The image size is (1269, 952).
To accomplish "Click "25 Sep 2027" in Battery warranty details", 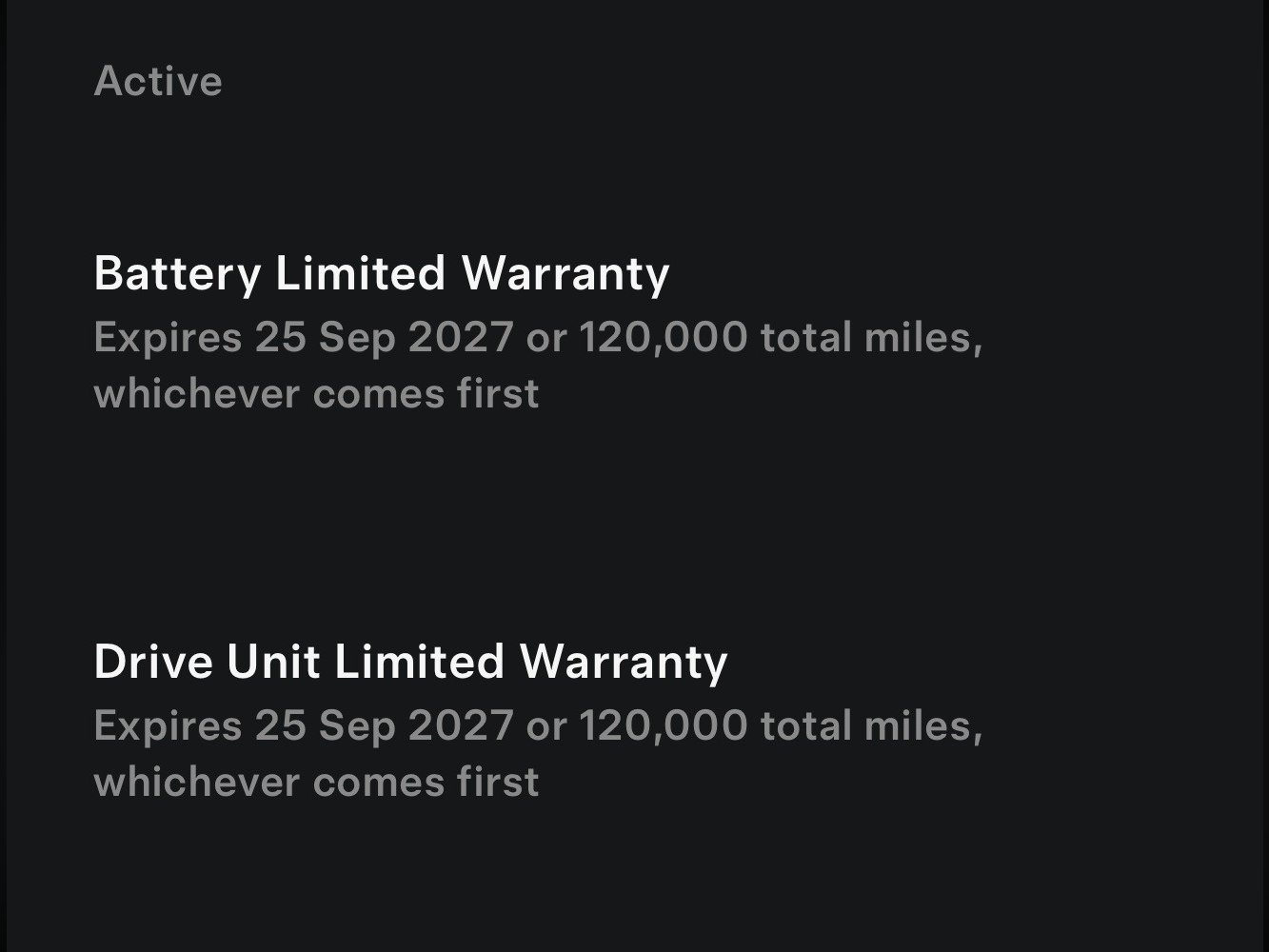I will (384, 338).
